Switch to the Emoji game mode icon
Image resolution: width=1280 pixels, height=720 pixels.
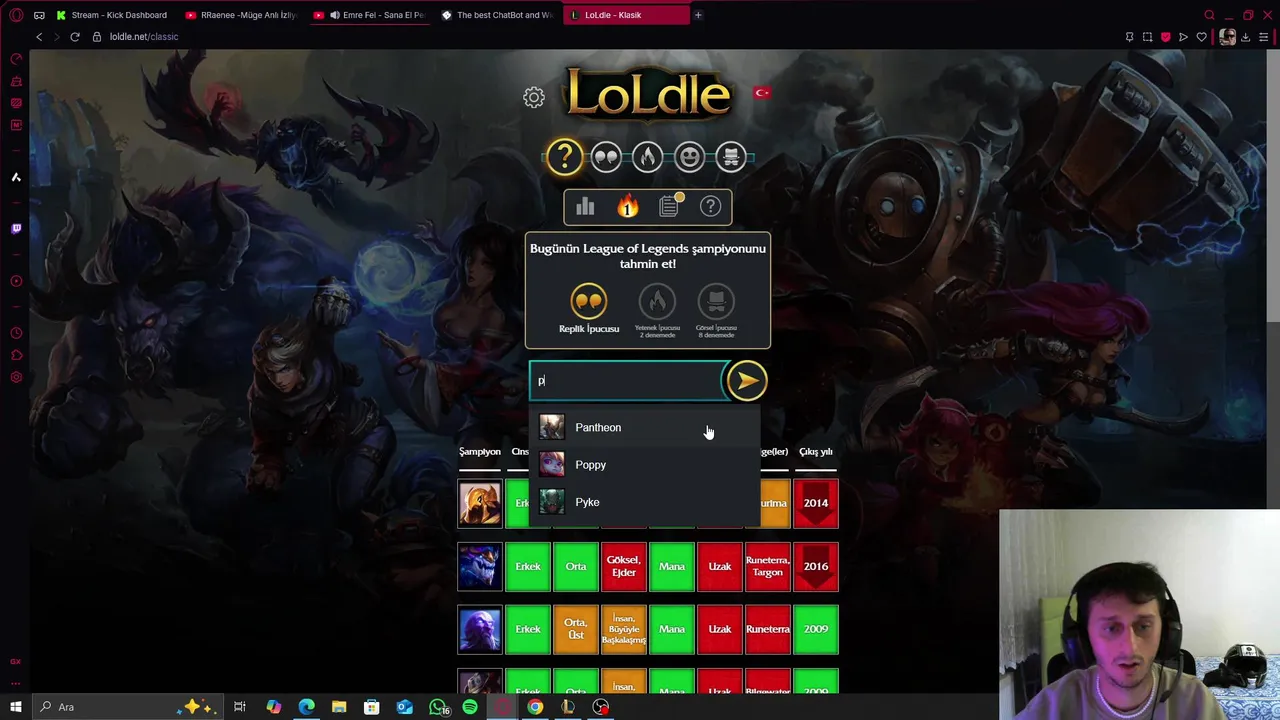[x=689, y=157]
